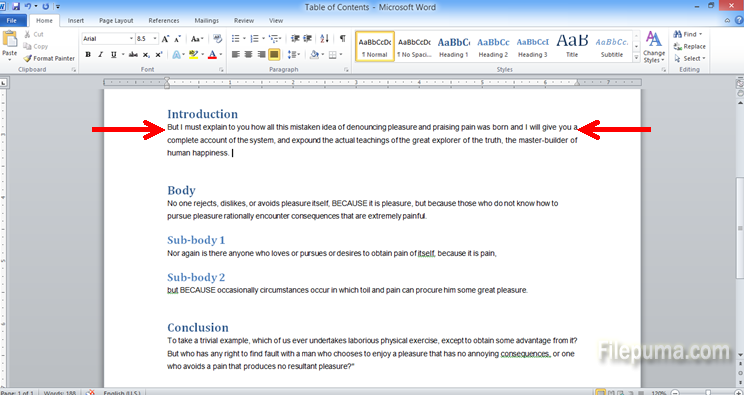Increase paragraph indent
The width and height of the screenshot is (744, 395).
(x=307, y=38)
